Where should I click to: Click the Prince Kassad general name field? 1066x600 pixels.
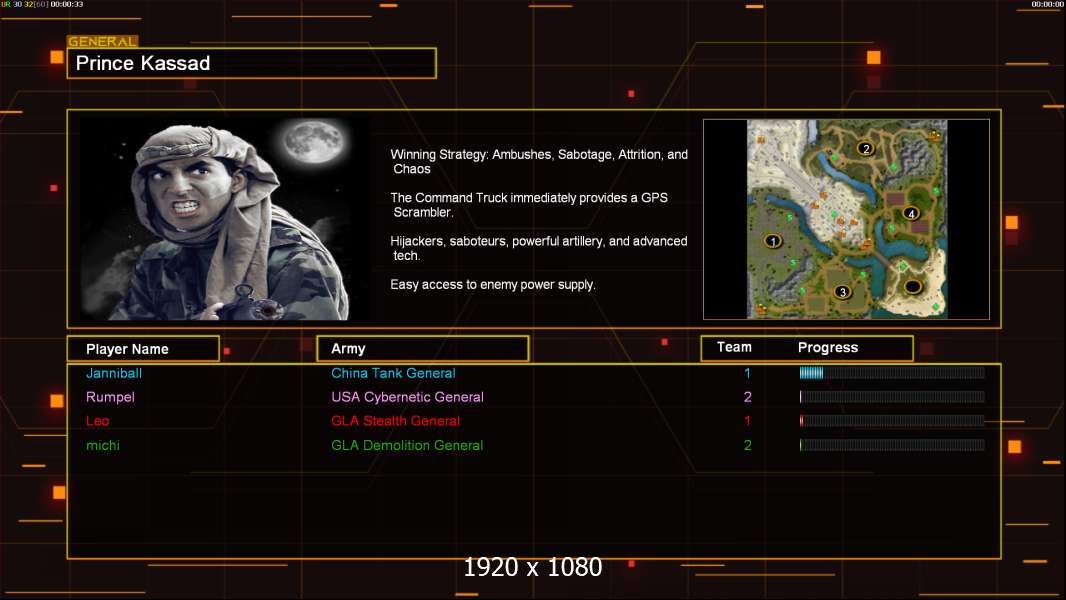coord(252,63)
